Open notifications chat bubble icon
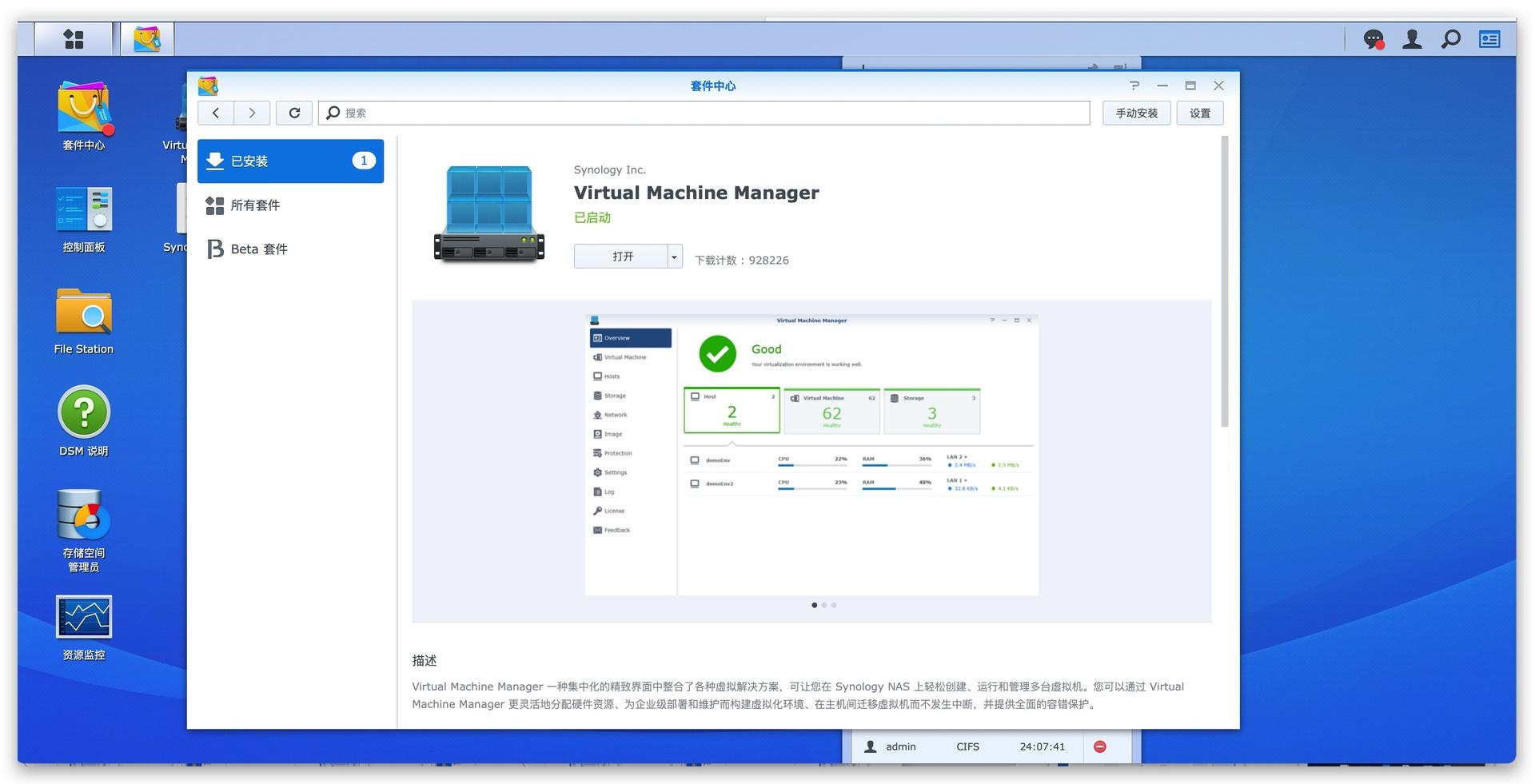 pyautogui.click(x=1374, y=39)
